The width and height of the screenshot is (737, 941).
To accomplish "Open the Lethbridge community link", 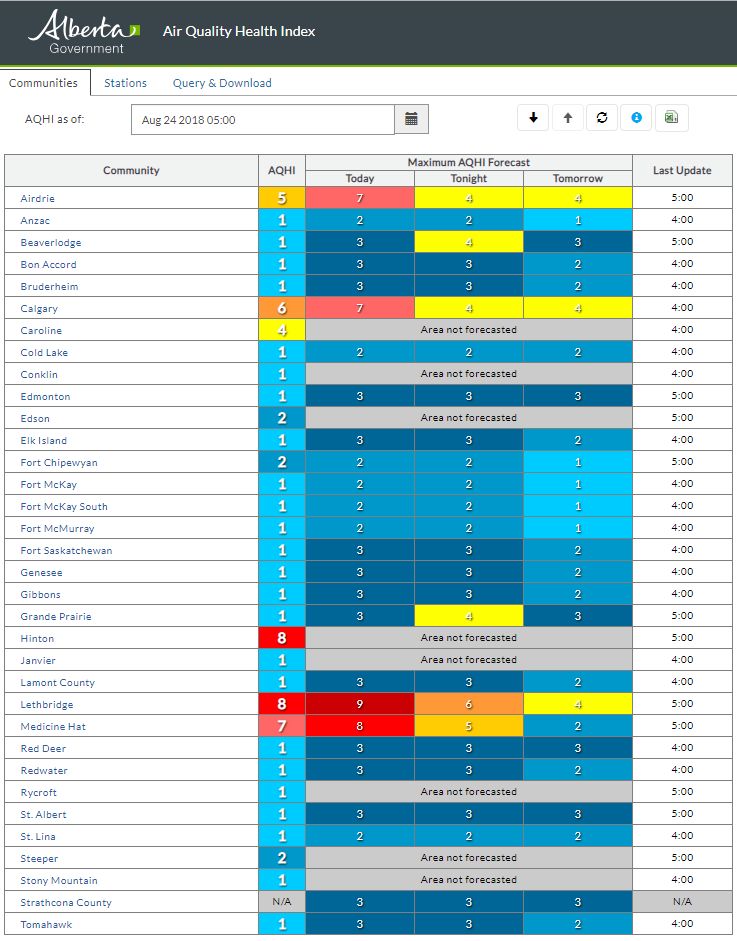I will pos(47,705).
